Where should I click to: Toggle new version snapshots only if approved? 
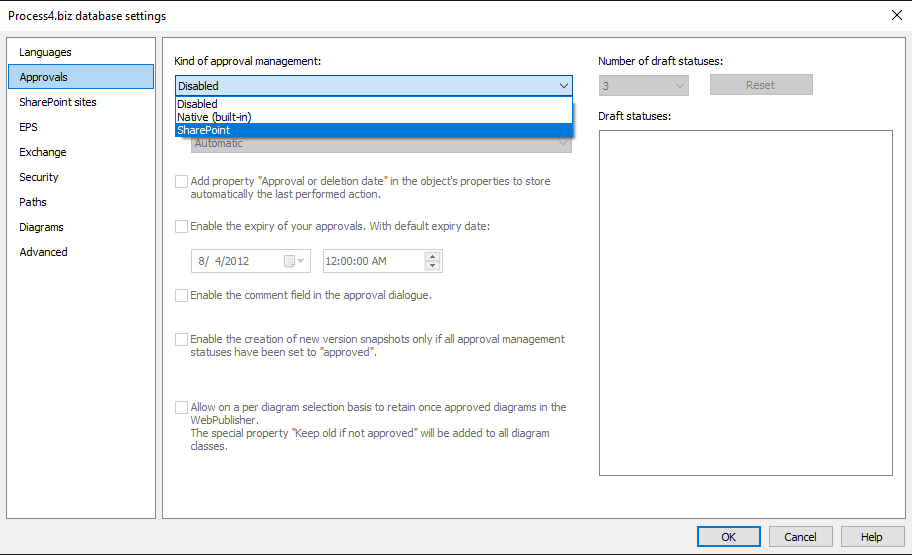tap(181, 339)
